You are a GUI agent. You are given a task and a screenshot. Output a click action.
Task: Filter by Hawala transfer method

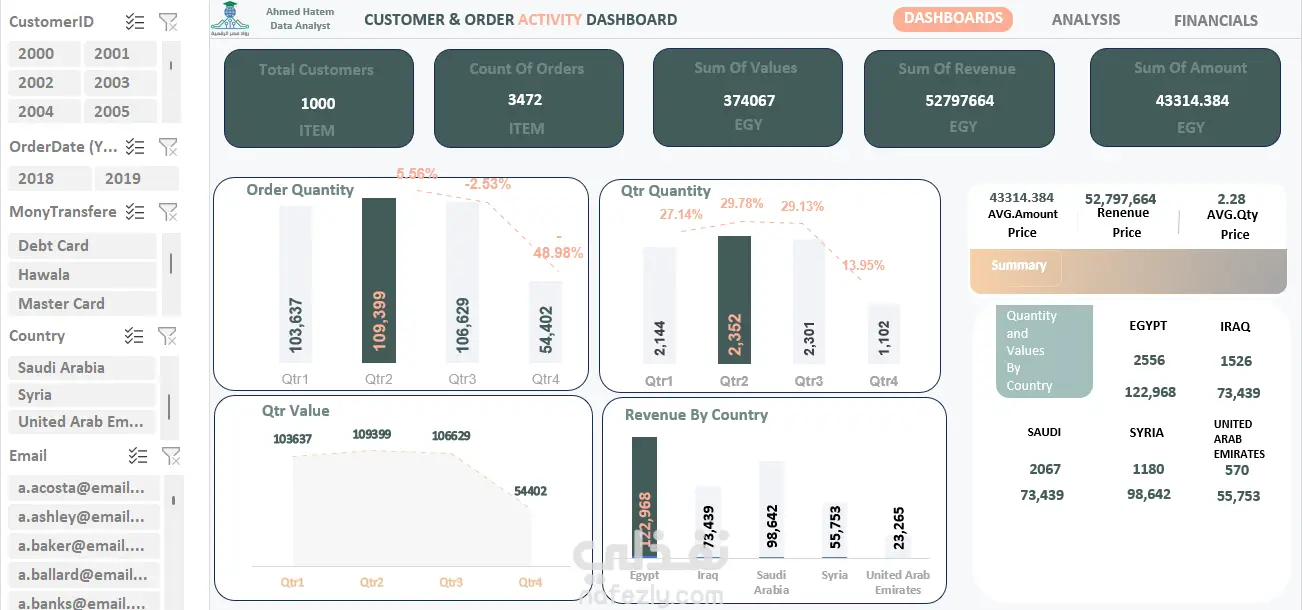(x=82, y=274)
